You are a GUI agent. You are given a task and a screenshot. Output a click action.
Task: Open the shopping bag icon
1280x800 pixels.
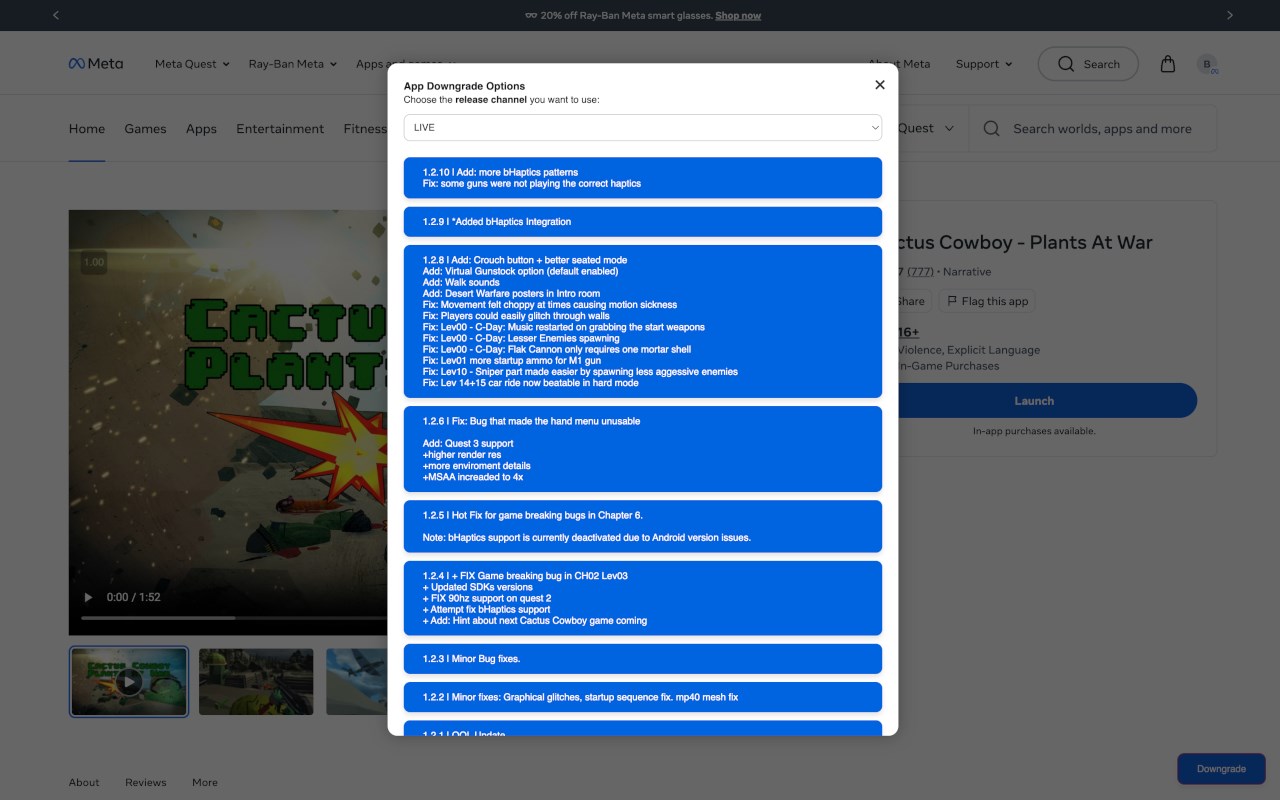1168,64
